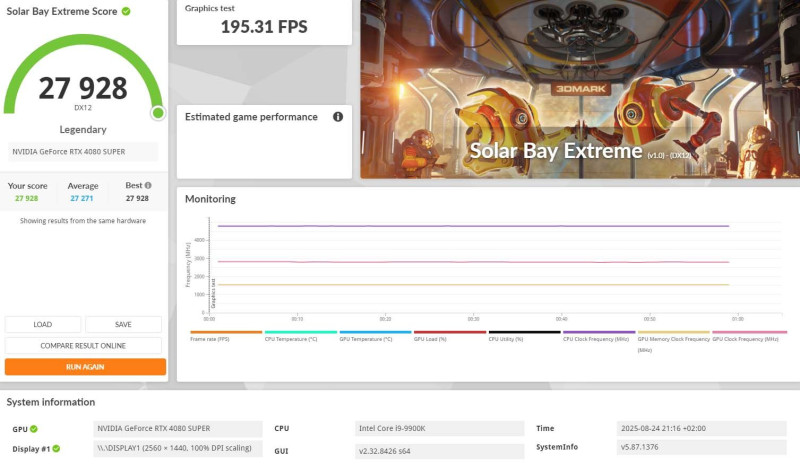This screenshot has height=466, width=800.
Task: Click the GUI version v2.32.8426 s64 field
Action: (439, 451)
